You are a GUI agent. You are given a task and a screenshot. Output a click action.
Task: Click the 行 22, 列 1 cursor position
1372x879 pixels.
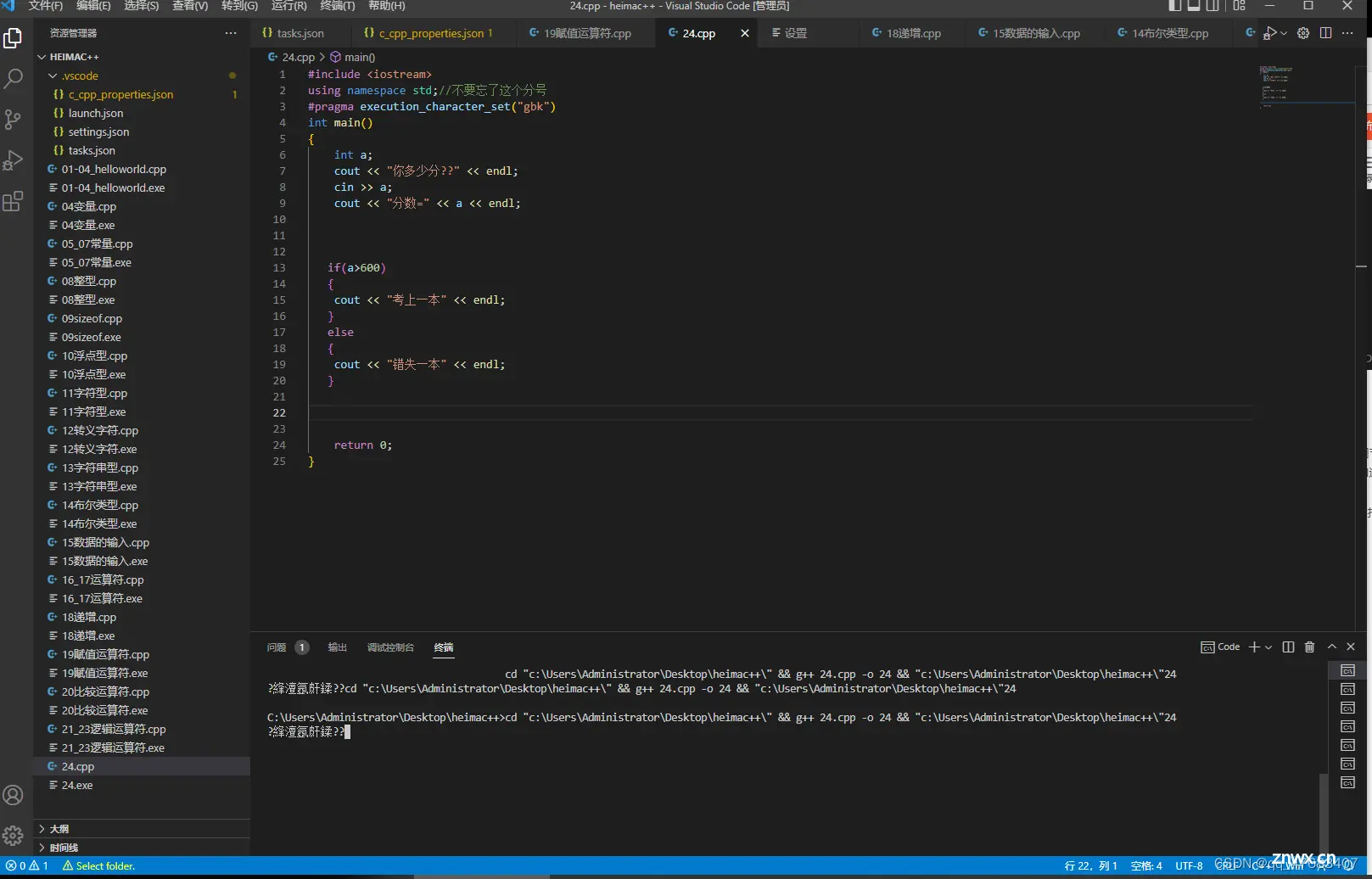point(1090,865)
